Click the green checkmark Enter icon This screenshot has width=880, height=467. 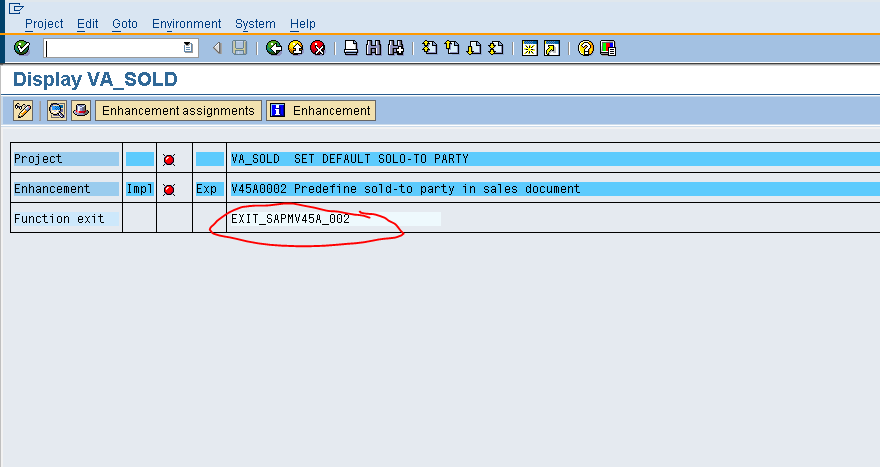22,48
